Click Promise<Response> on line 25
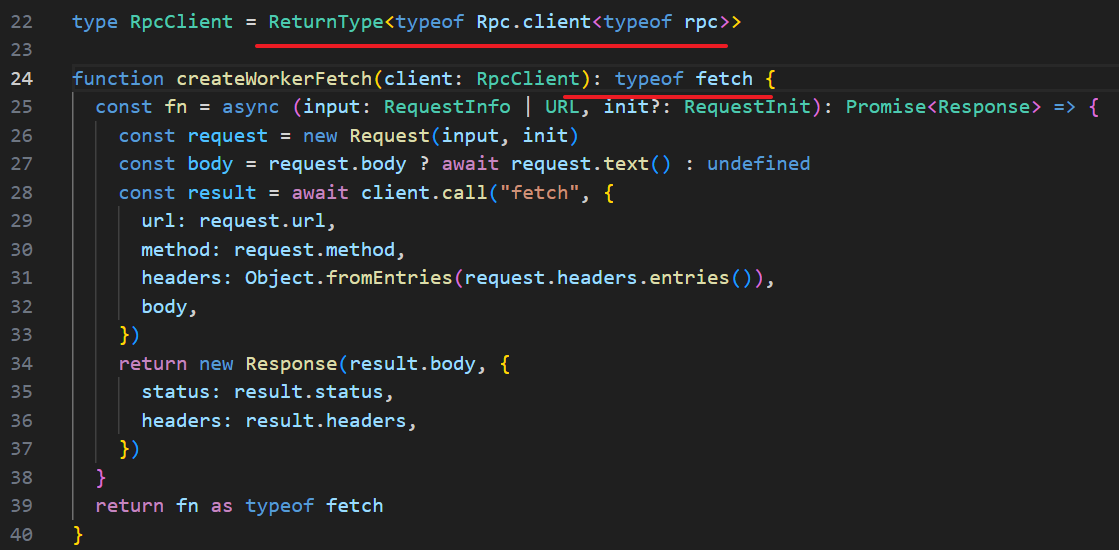This screenshot has width=1119, height=550. 944,108
